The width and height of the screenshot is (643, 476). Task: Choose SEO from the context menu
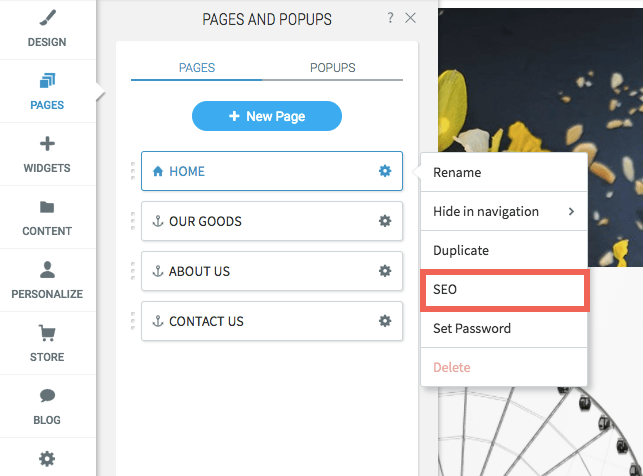[x=504, y=289]
